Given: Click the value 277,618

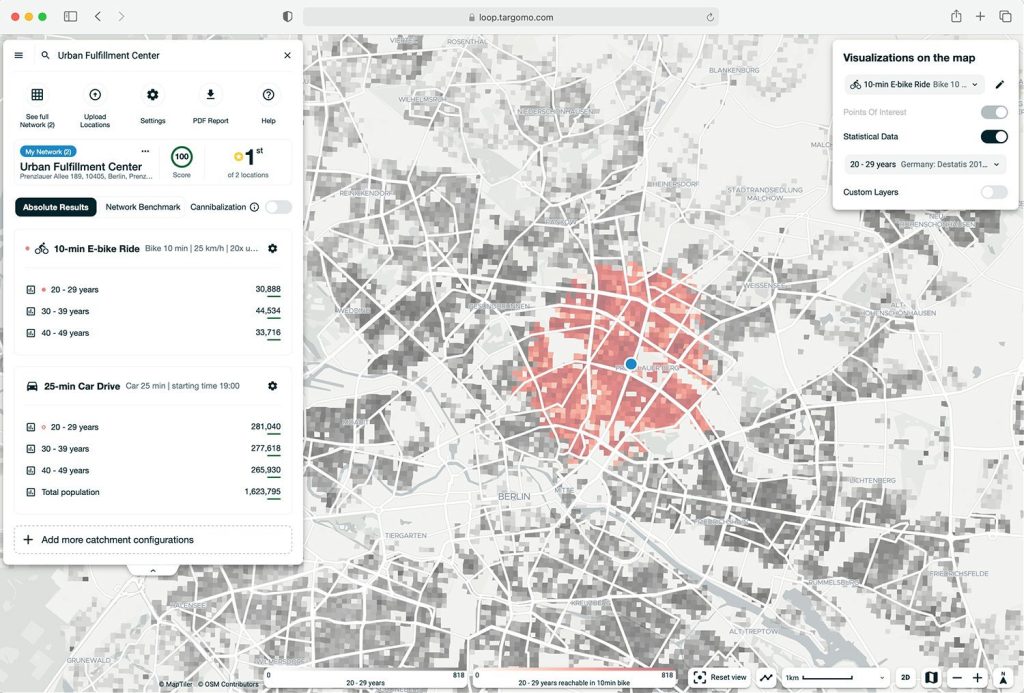Looking at the screenshot, I should pyautogui.click(x=266, y=448).
